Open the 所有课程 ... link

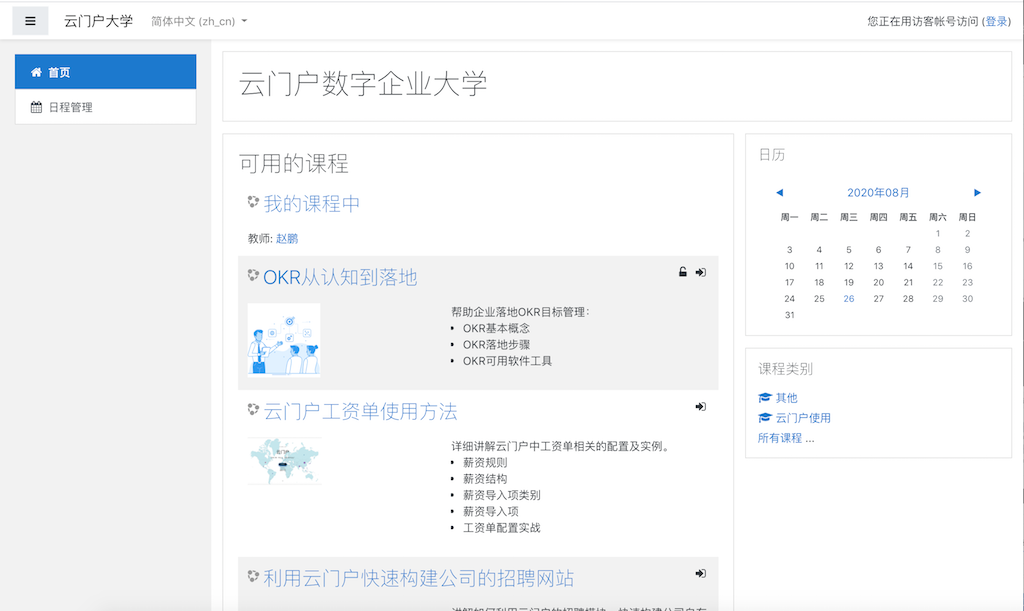[786, 438]
